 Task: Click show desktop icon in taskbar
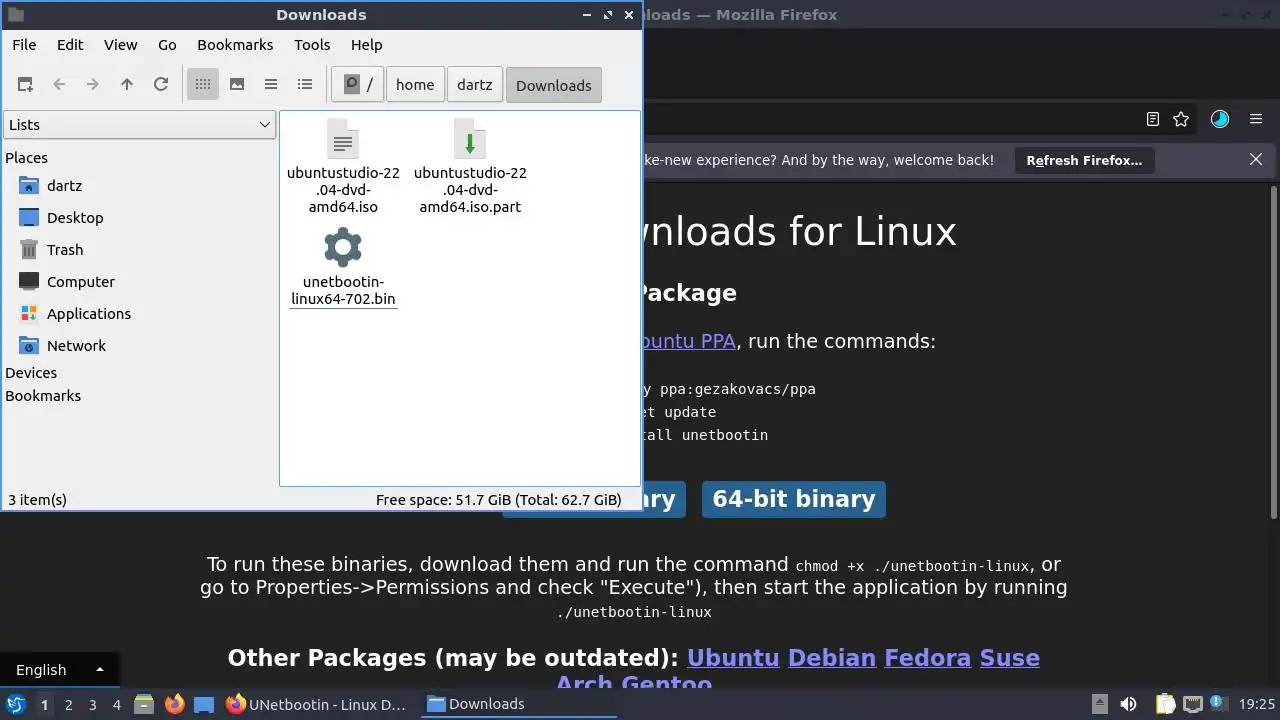point(204,704)
